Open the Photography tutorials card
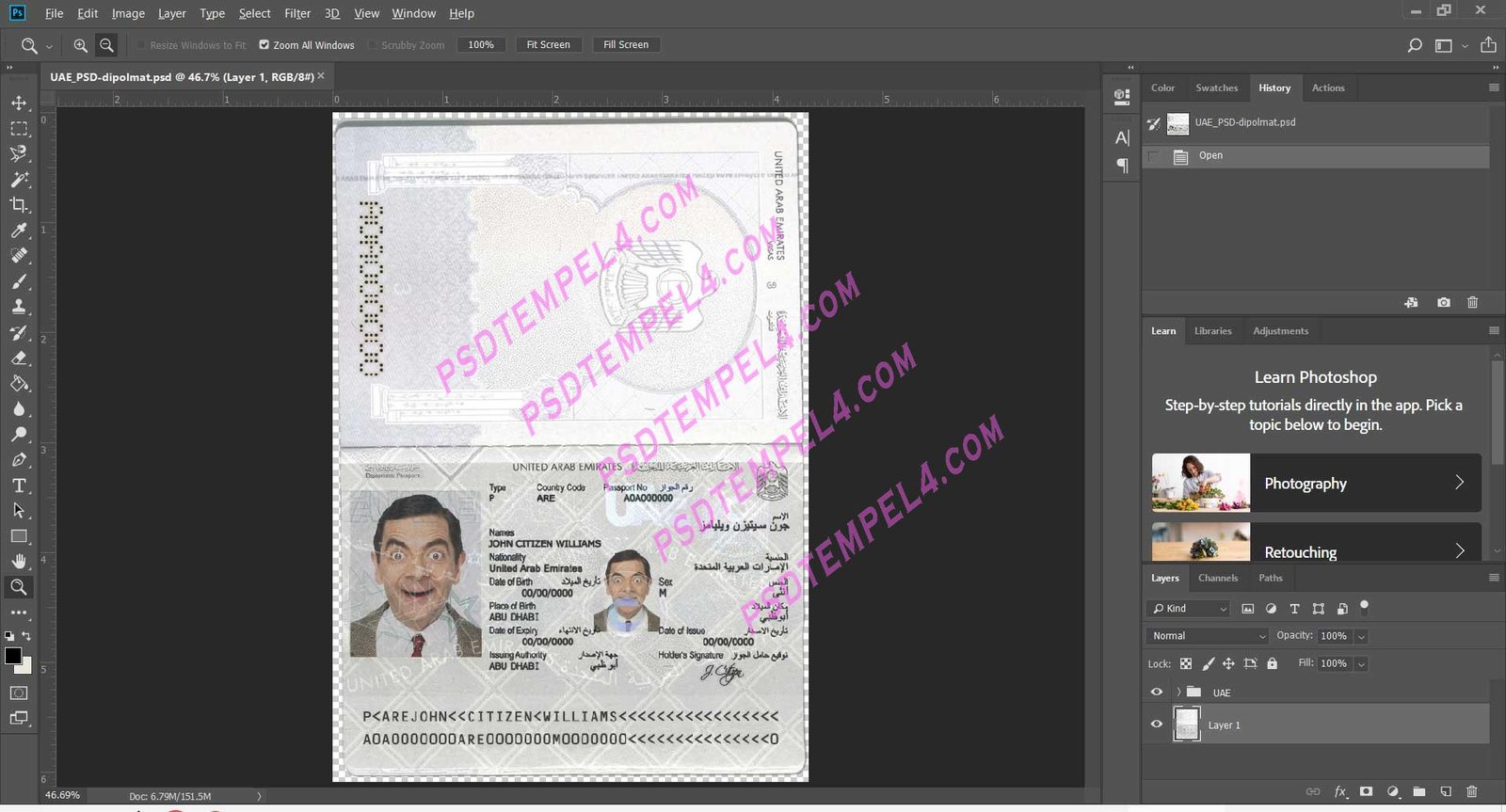Image resolution: width=1506 pixels, height=812 pixels. pyautogui.click(x=1317, y=483)
